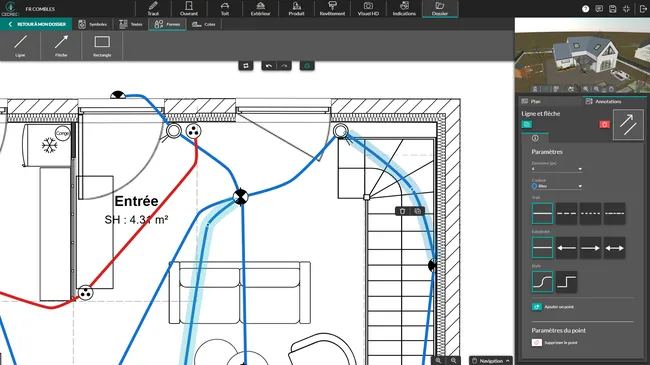This screenshot has width=650, height=365.
Task: Open the comments chat icon
Action: pyautogui.click(x=599, y=9)
